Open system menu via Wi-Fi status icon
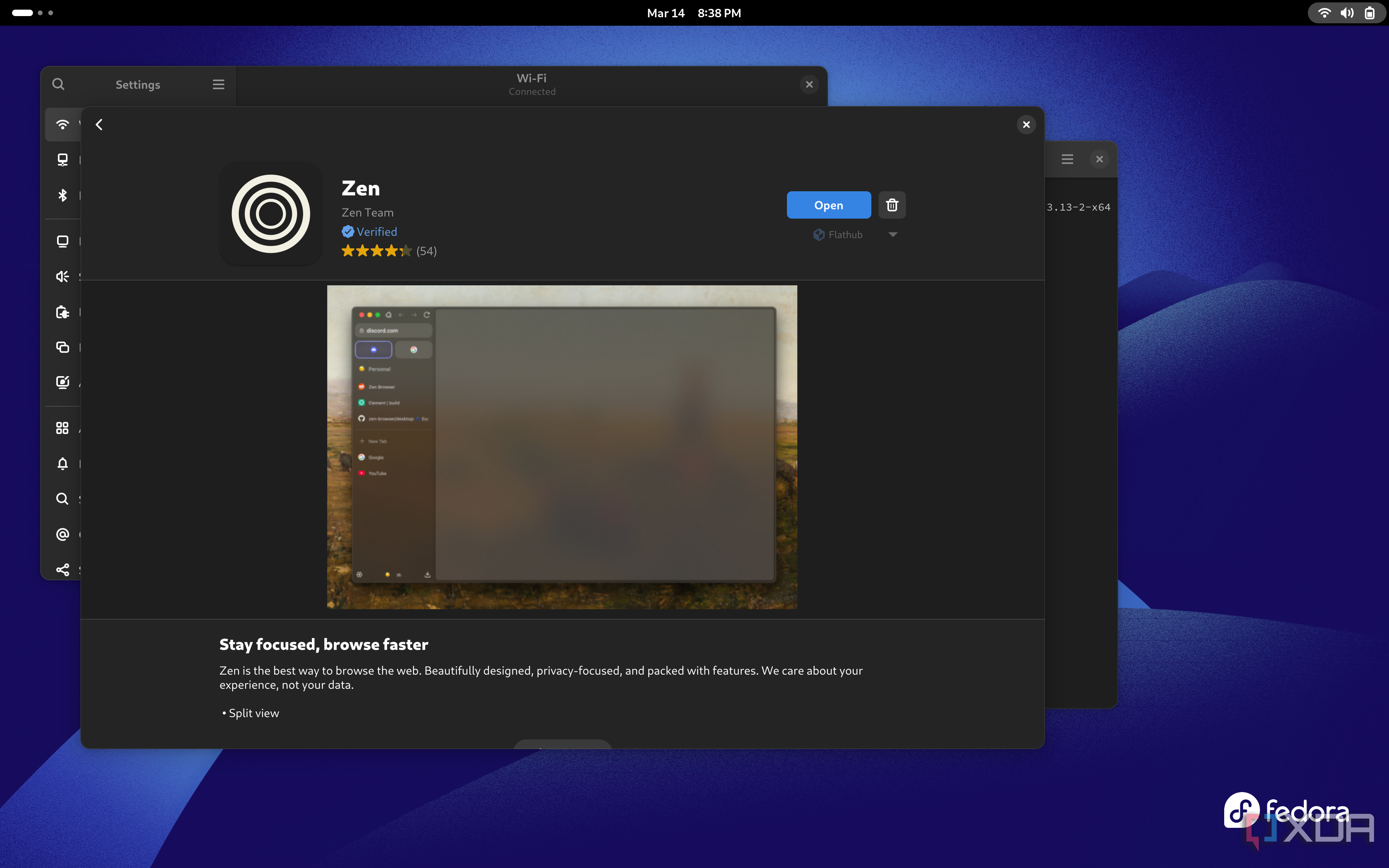 (1324, 12)
